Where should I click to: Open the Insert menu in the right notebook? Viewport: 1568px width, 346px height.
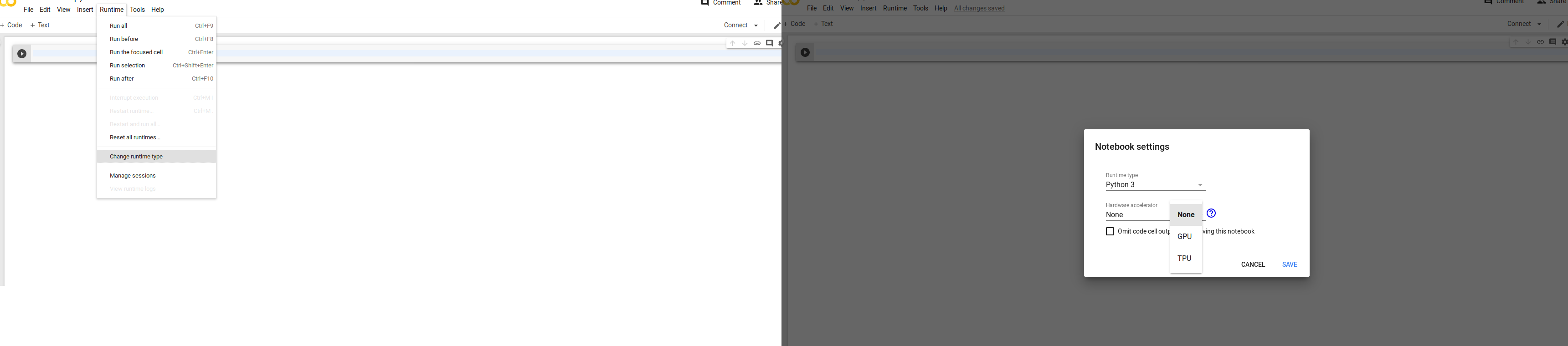(868, 9)
